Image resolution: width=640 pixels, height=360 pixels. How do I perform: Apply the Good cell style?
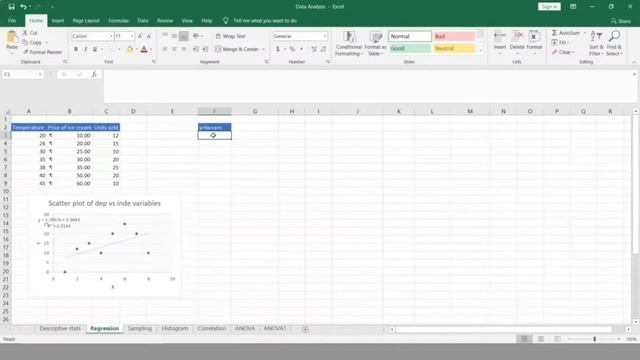[x=410, y=49]
